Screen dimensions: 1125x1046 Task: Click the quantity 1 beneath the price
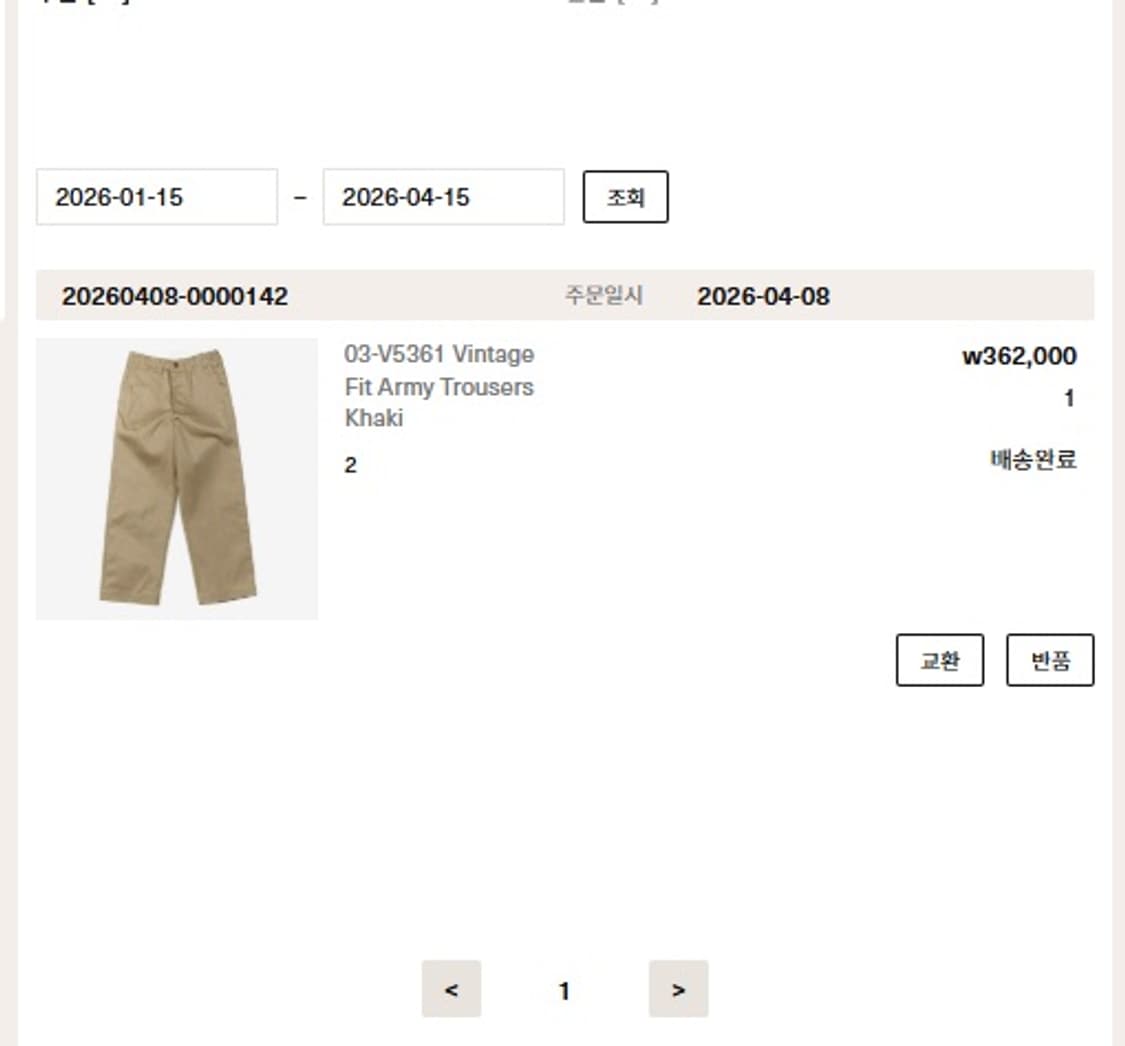pos(1069,398)
